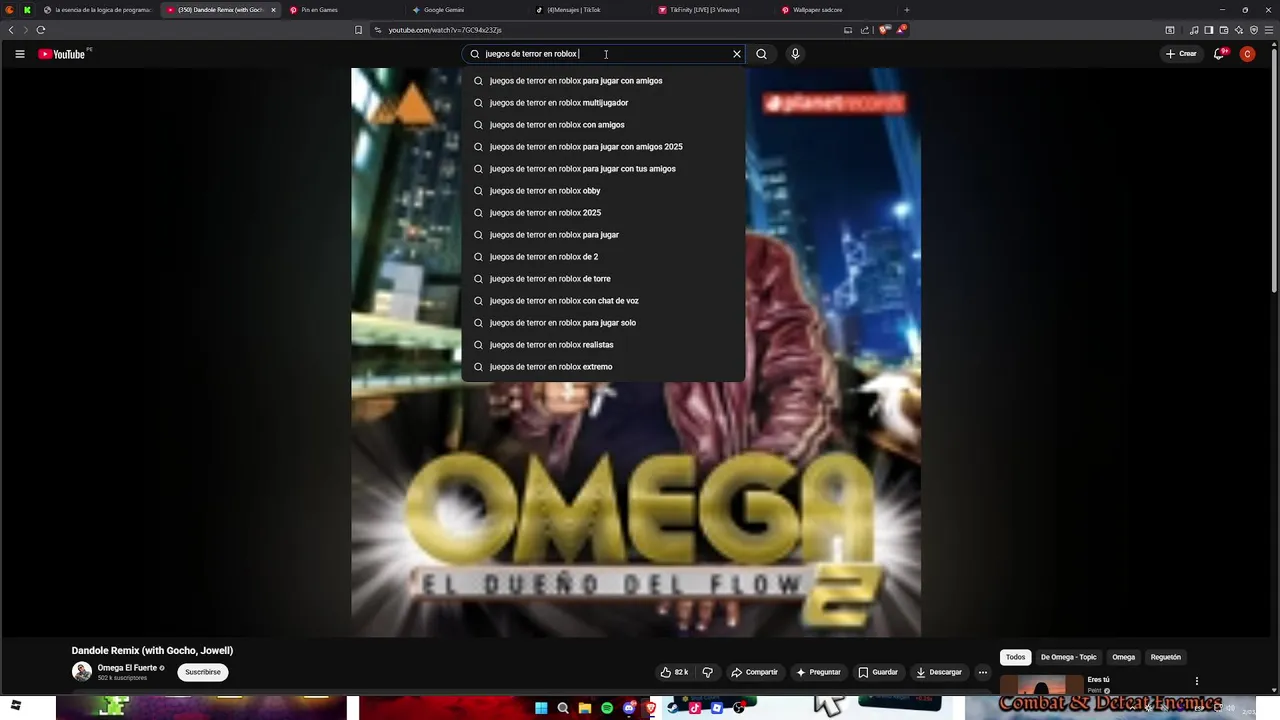The image size is (1280, 720).
Task: Pick suggestion 'para jugar con amigos 2025'
Action: point(603,147)
